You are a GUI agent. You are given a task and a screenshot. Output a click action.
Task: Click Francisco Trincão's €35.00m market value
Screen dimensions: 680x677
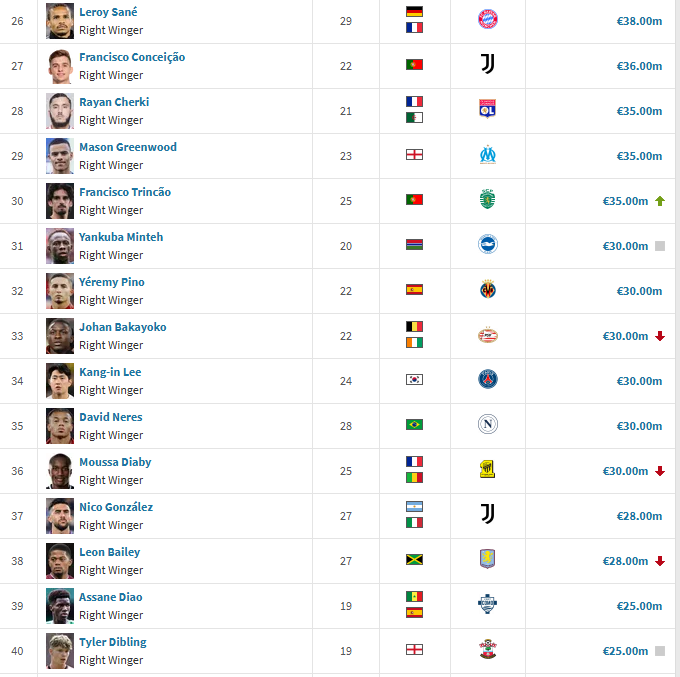point(625,201)
